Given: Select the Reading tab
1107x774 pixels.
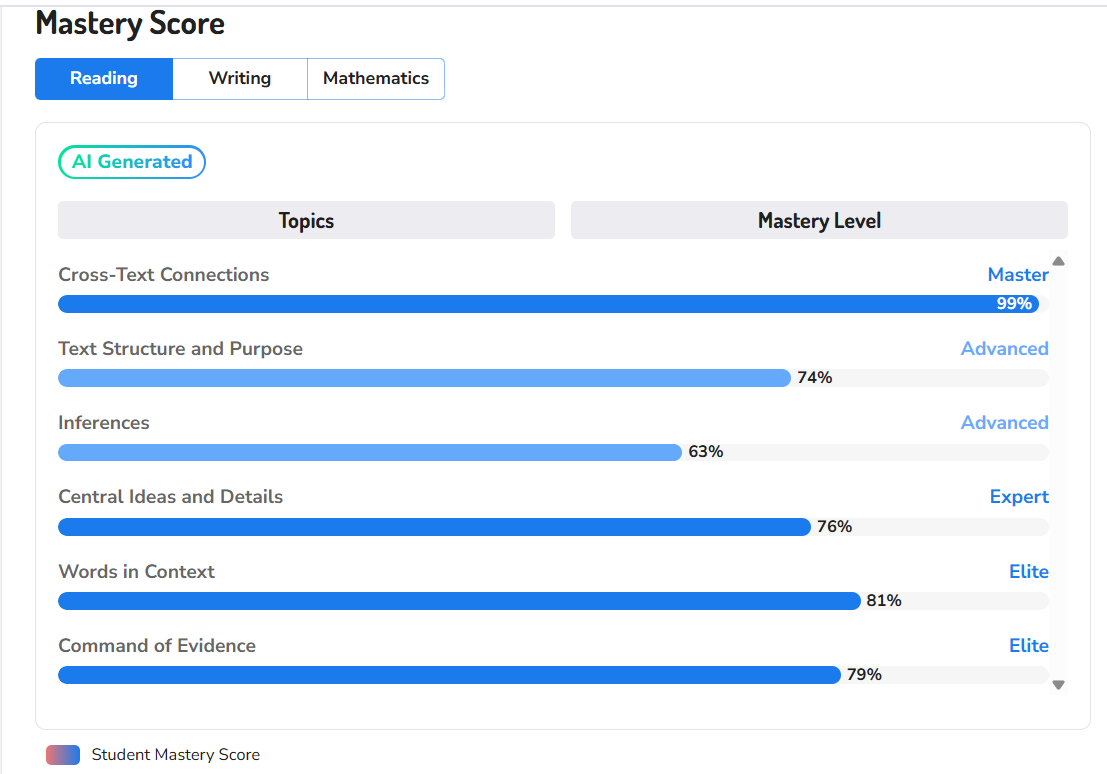Looking at the screenshot, I should [103, 78].
